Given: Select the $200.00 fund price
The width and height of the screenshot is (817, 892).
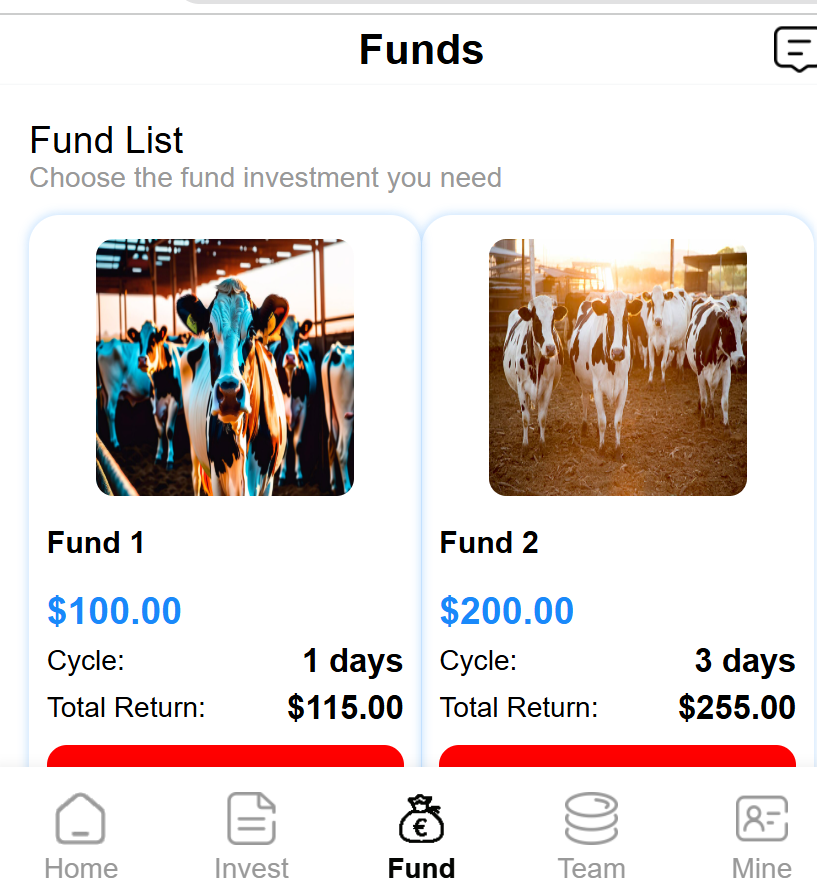Looking at the screenshot, I should [507, 611].
